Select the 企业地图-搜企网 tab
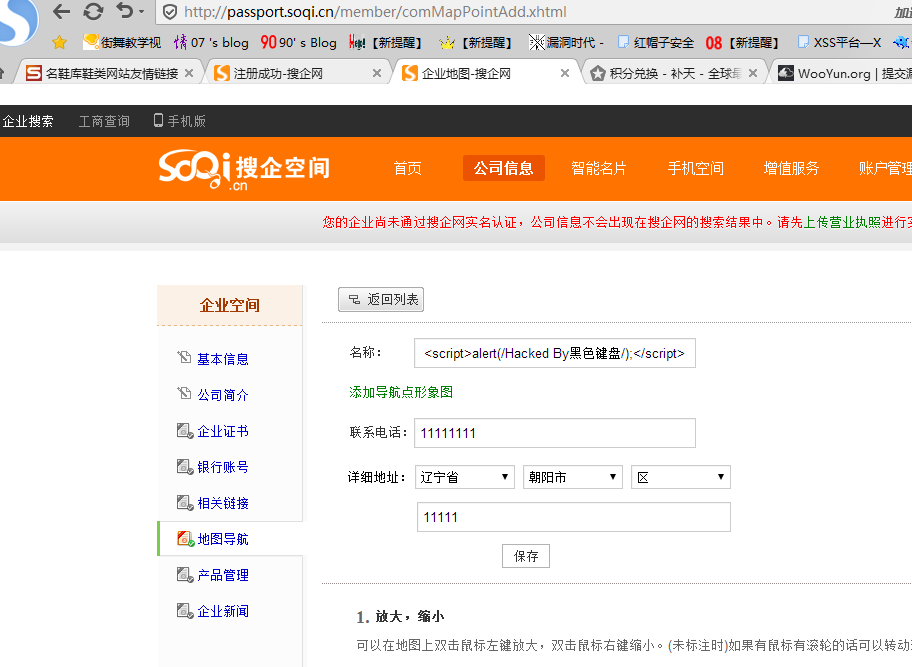This screenshot has height=667, width=912. pos(457,73)
